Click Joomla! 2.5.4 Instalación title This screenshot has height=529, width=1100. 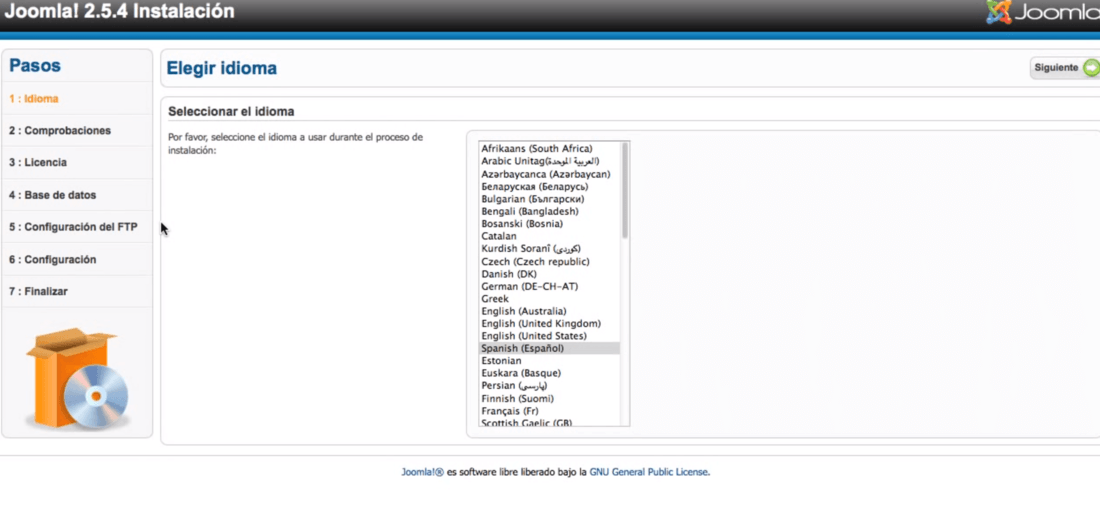click(x=119, y=11)
